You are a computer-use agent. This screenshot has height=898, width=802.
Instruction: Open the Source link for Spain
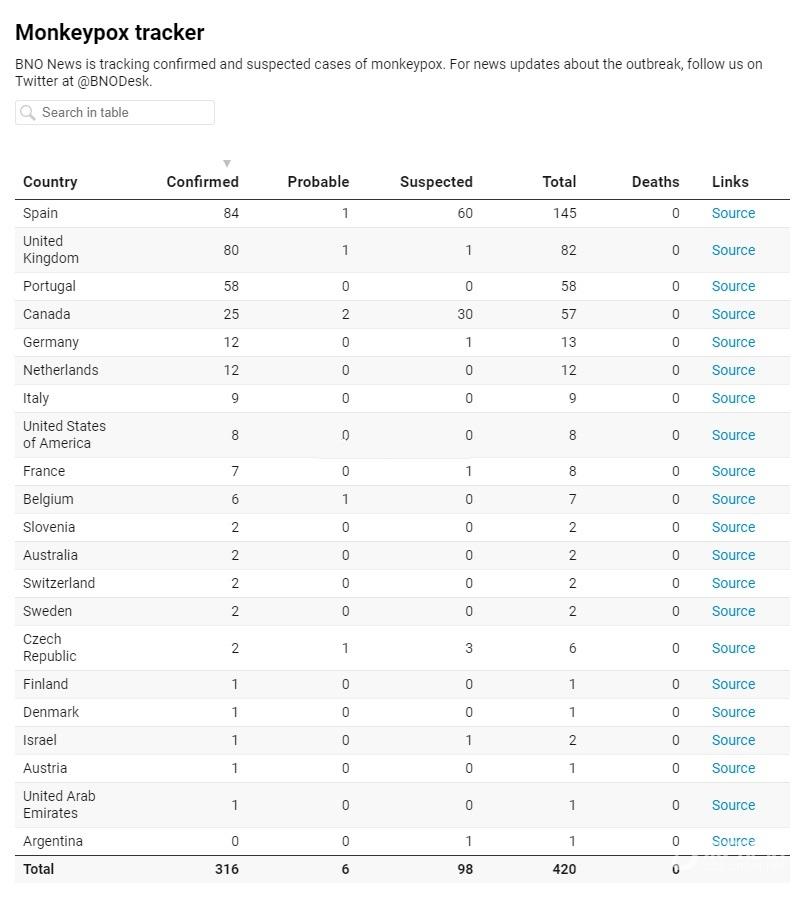[733, 214]
